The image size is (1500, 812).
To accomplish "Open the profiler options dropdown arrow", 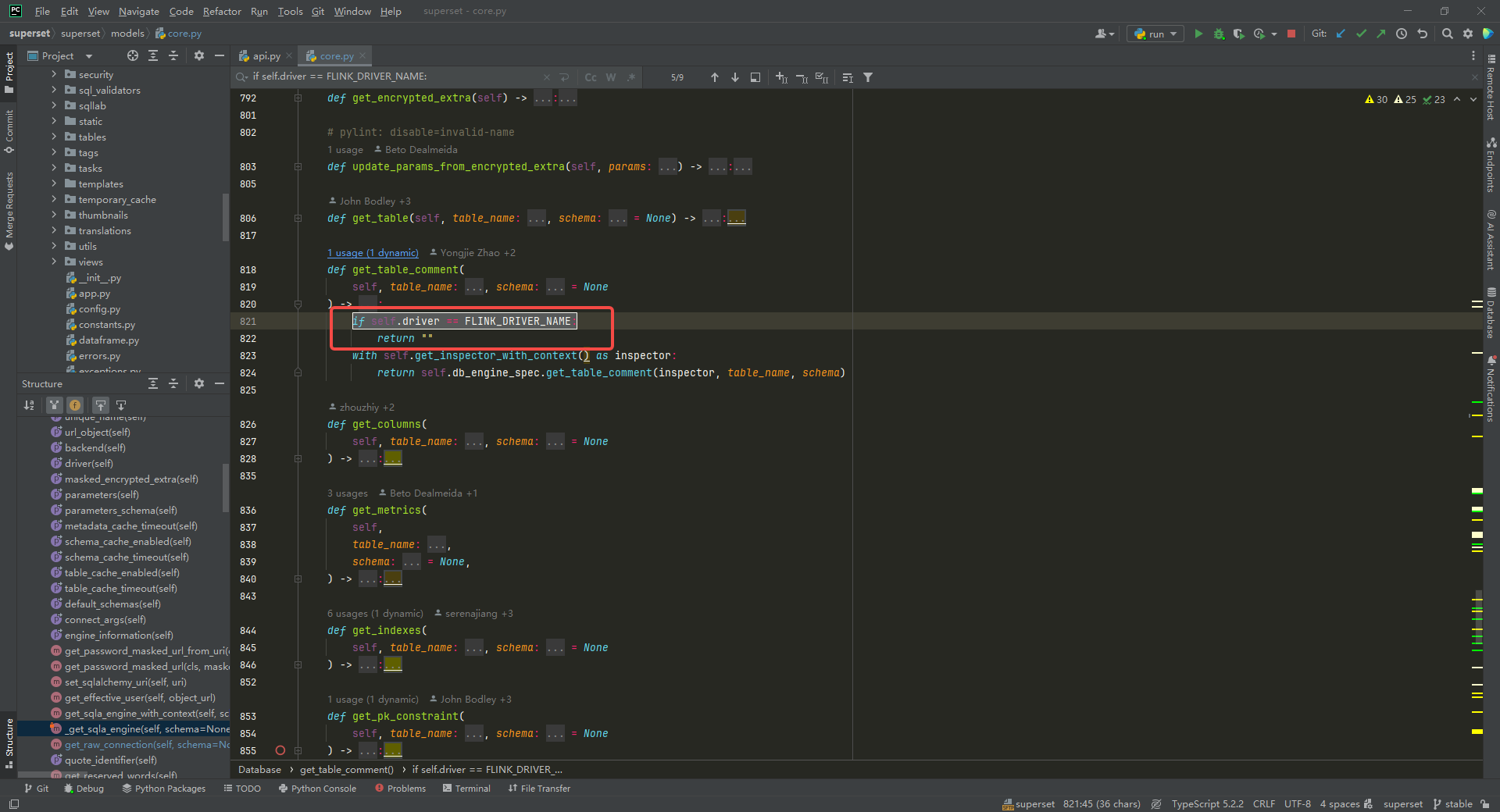I will (x=1274, y=34).
